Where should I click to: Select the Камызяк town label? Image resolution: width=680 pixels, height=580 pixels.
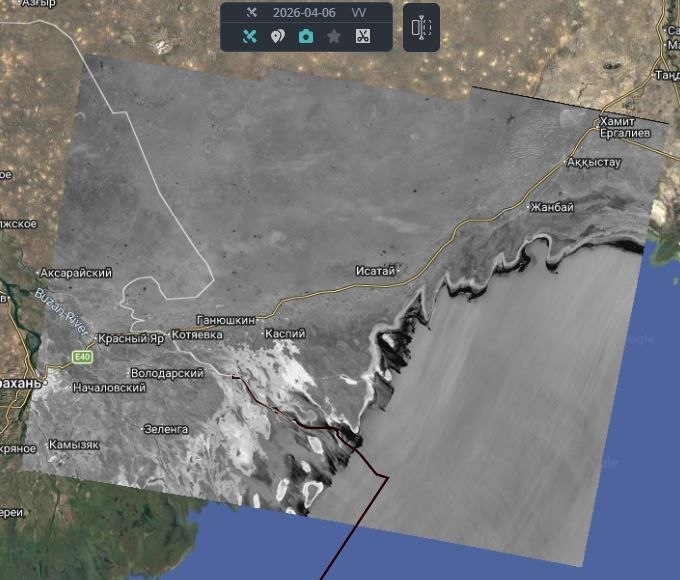[74, 444]
